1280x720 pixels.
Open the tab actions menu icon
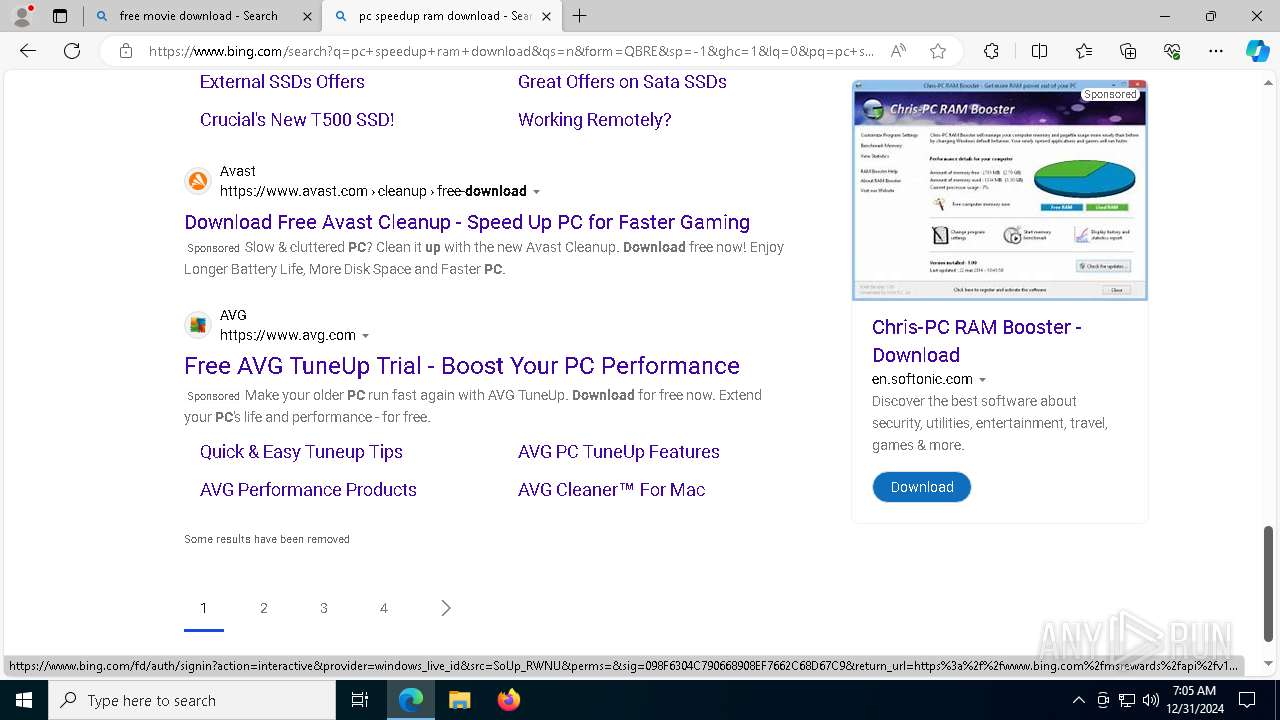60,16
